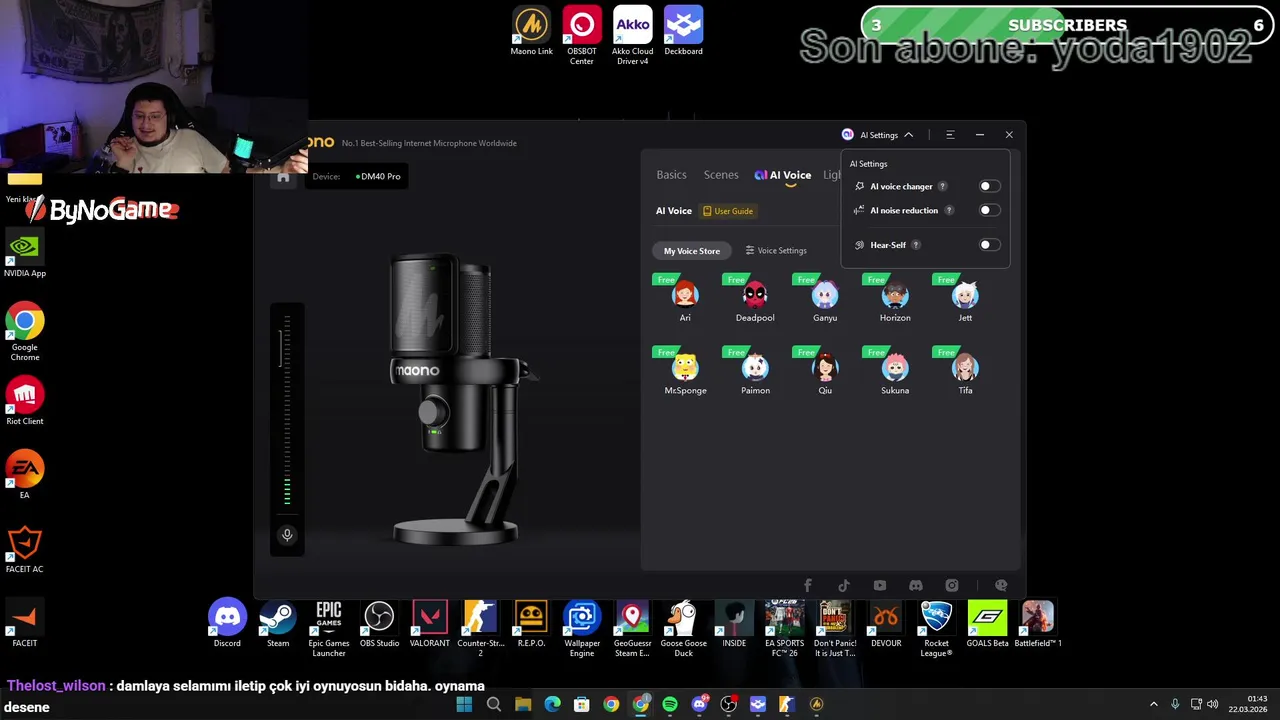Click the microphone level meter
Screen dimensions: 1280x720
[287, 412]
